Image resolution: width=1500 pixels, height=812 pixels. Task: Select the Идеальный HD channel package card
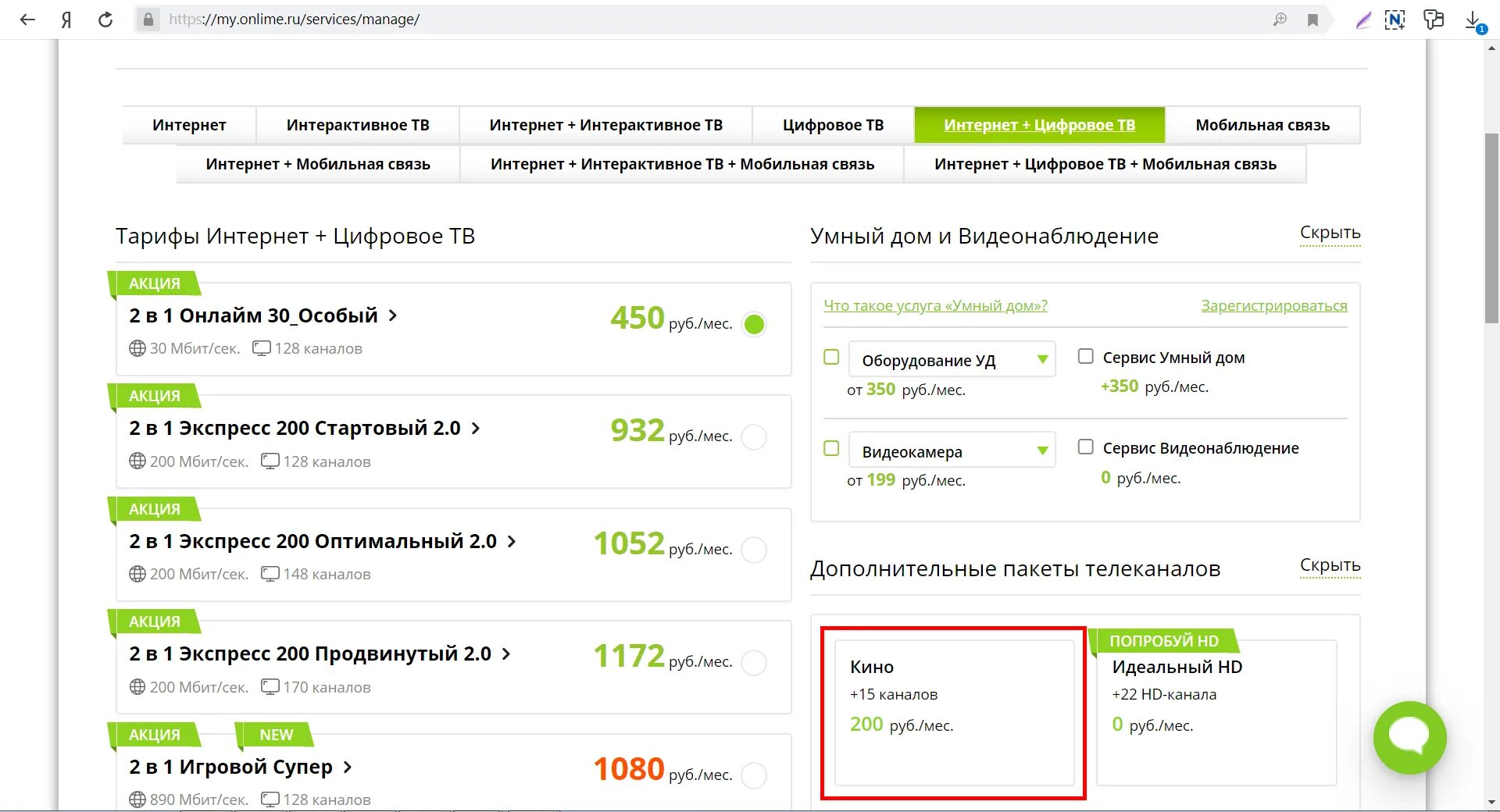pyautogui.click(x=1216, y=713)
